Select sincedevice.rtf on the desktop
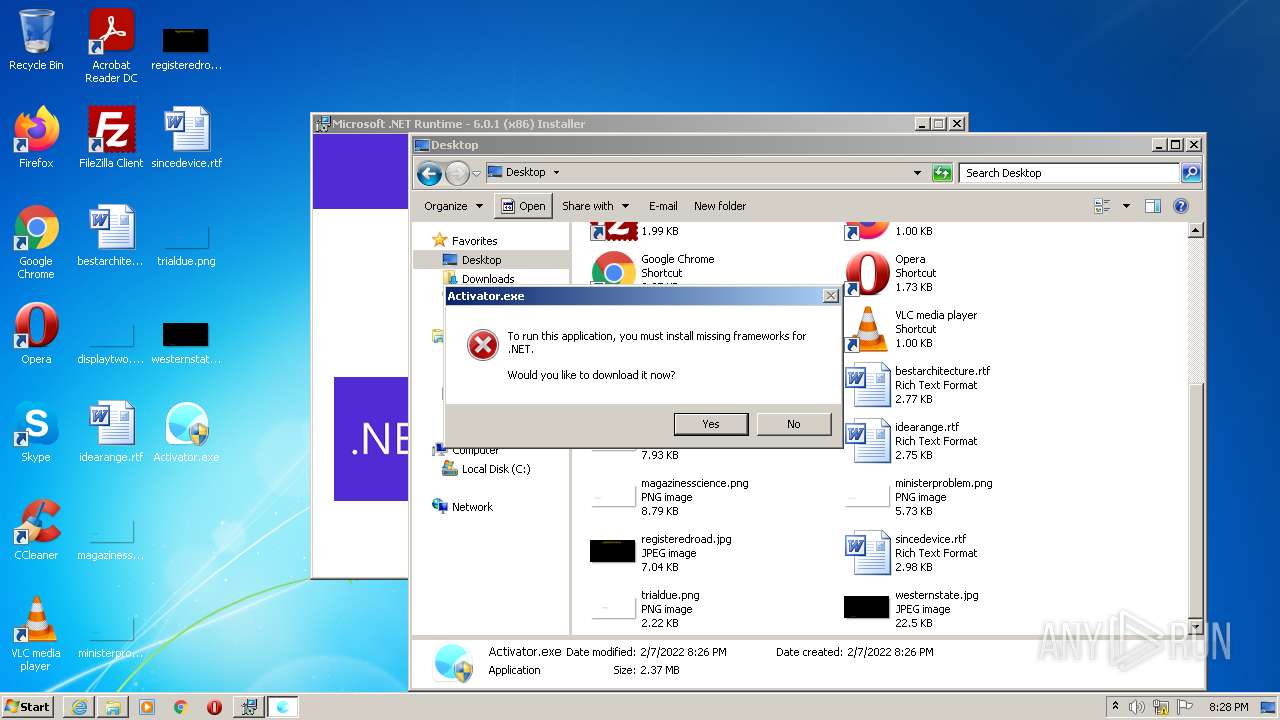 (187, 138)
